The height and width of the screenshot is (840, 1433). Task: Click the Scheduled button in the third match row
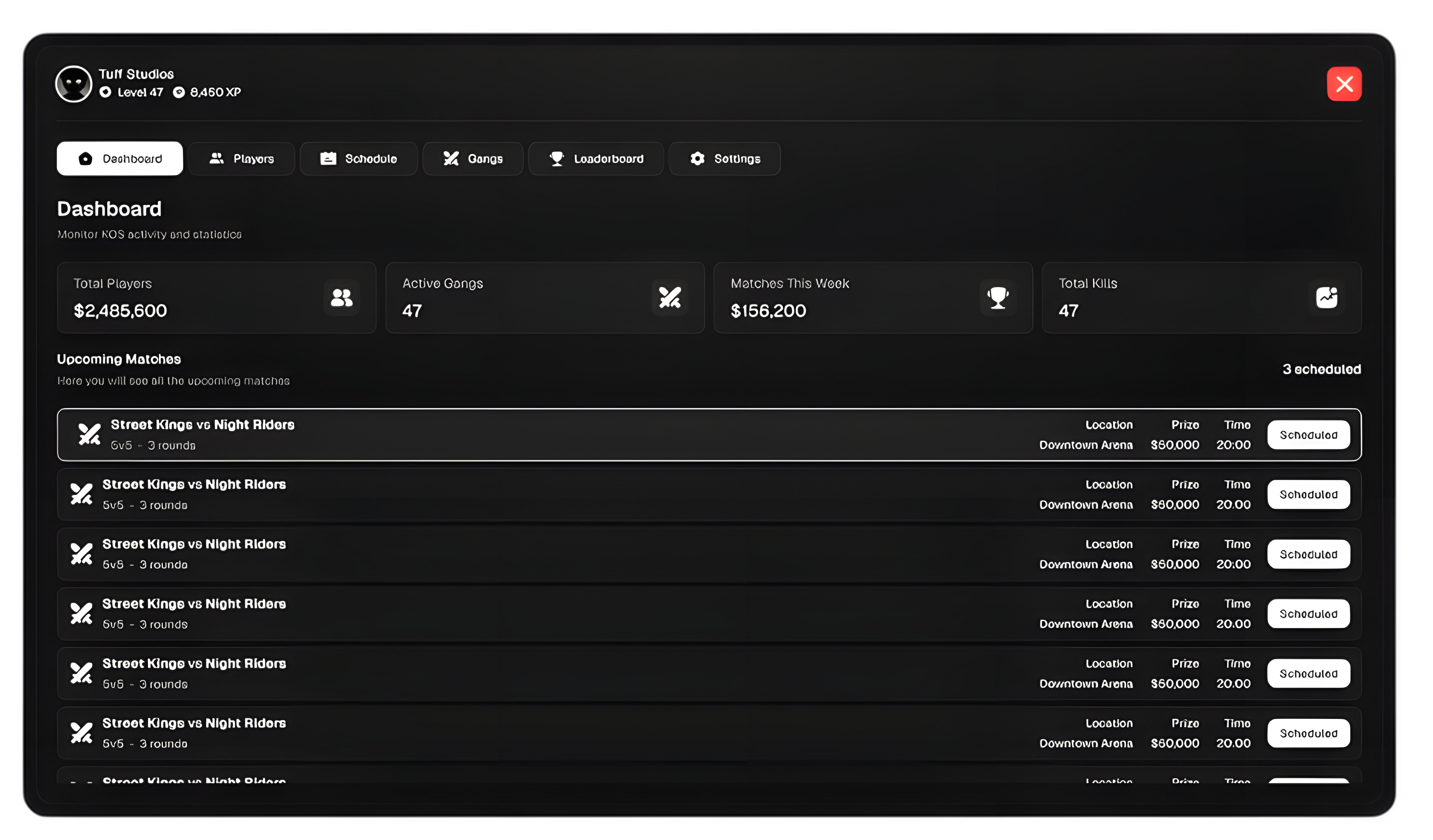(x=1308, y=555)
